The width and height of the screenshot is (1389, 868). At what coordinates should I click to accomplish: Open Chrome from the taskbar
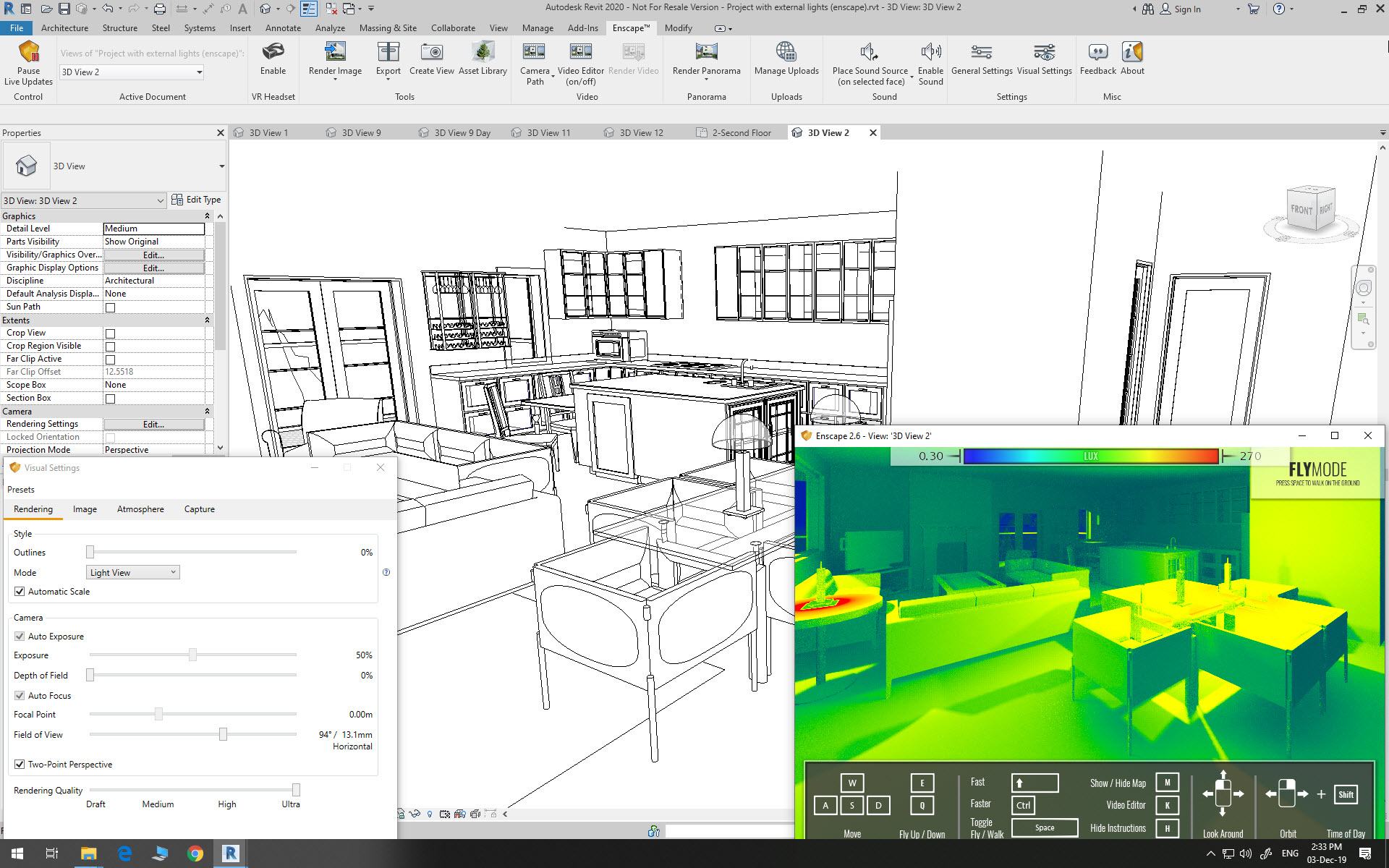click(x=195, y=854)
